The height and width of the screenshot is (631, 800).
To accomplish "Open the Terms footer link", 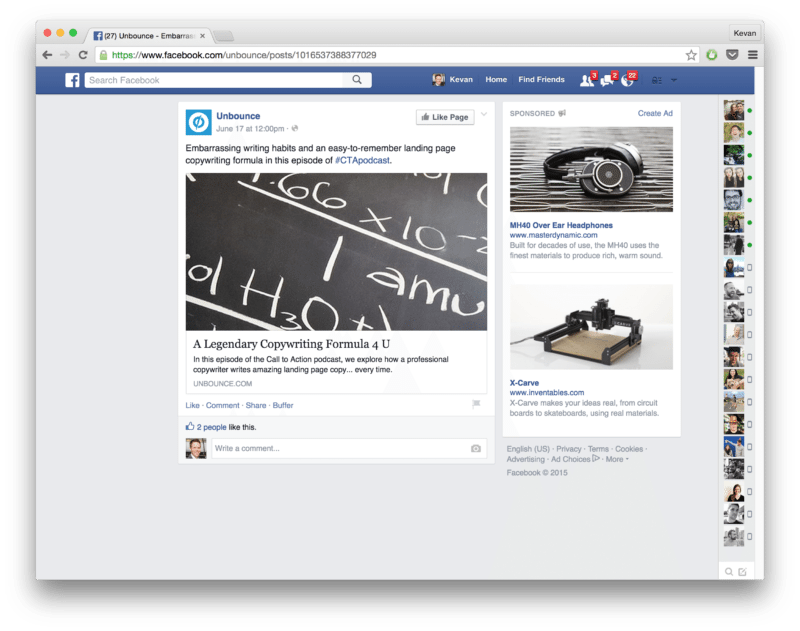I will 598,449.
